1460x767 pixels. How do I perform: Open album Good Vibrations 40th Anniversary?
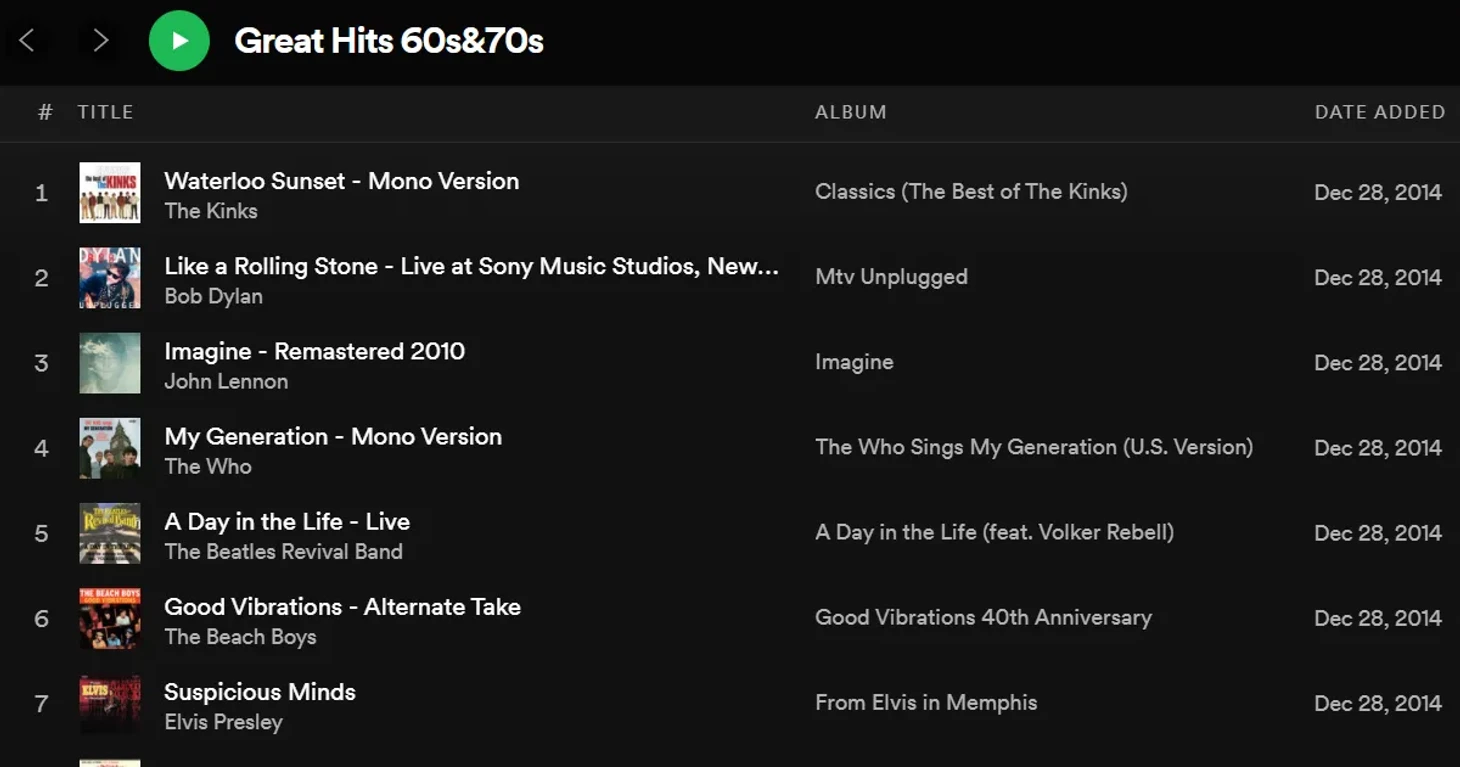pyautogui.click(x=983, y=617)
